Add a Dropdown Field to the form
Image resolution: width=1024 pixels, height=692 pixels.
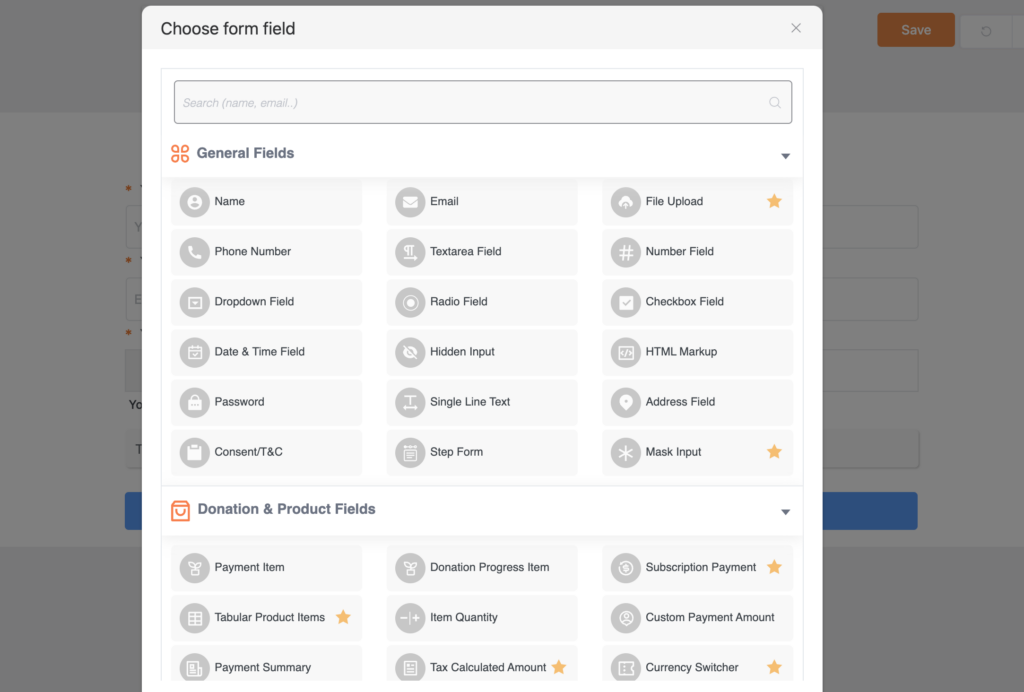pyautogui.click(x=254, y=302)
